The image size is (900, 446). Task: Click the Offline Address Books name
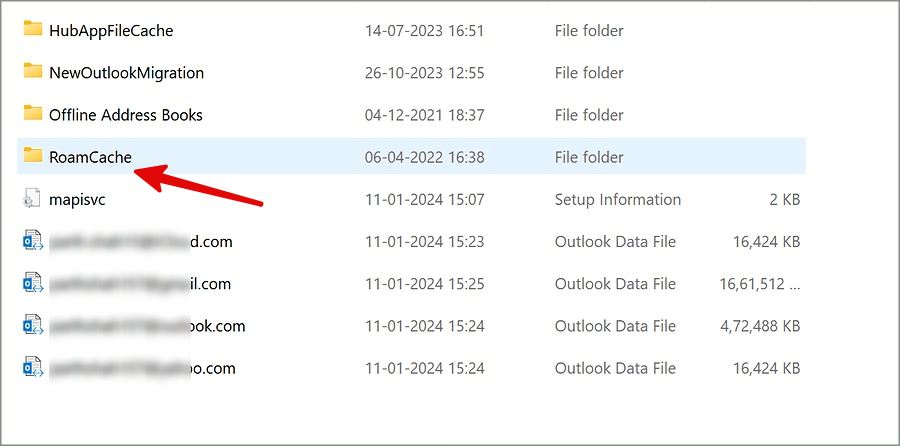coord(126,115)
